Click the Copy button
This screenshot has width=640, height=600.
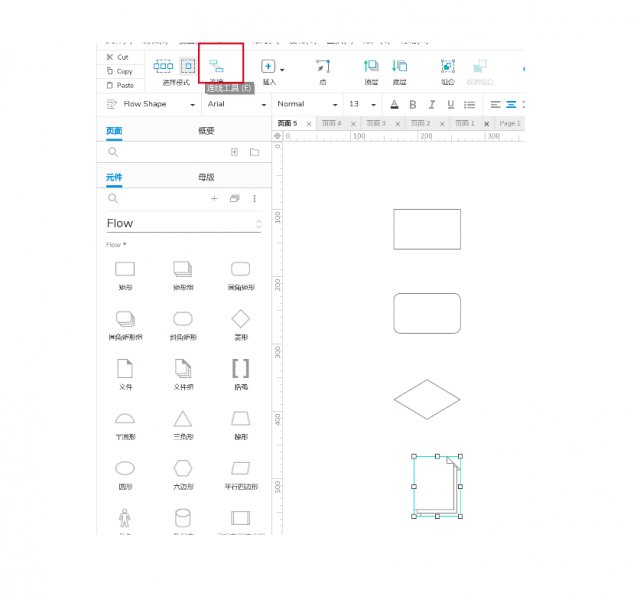coord(120,71)
